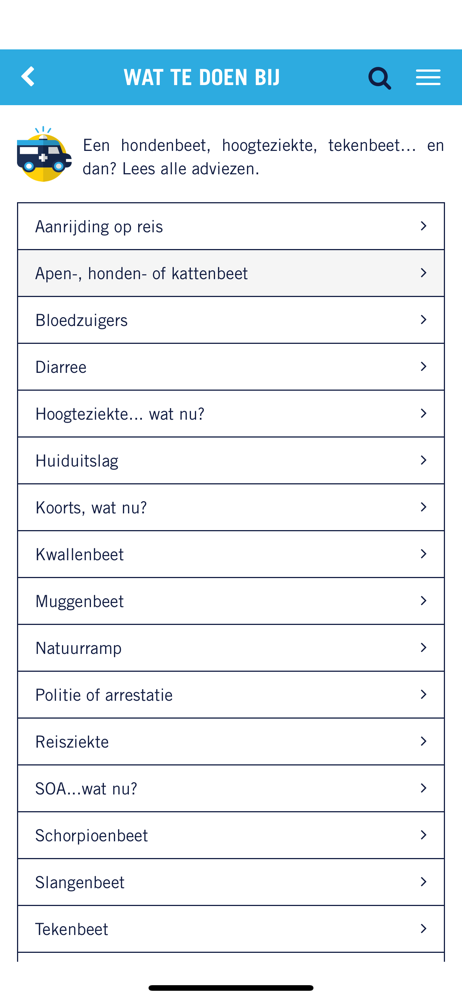Open the Natuurramp advice page
Viewport: 462px width, 1000px height.
231,648
